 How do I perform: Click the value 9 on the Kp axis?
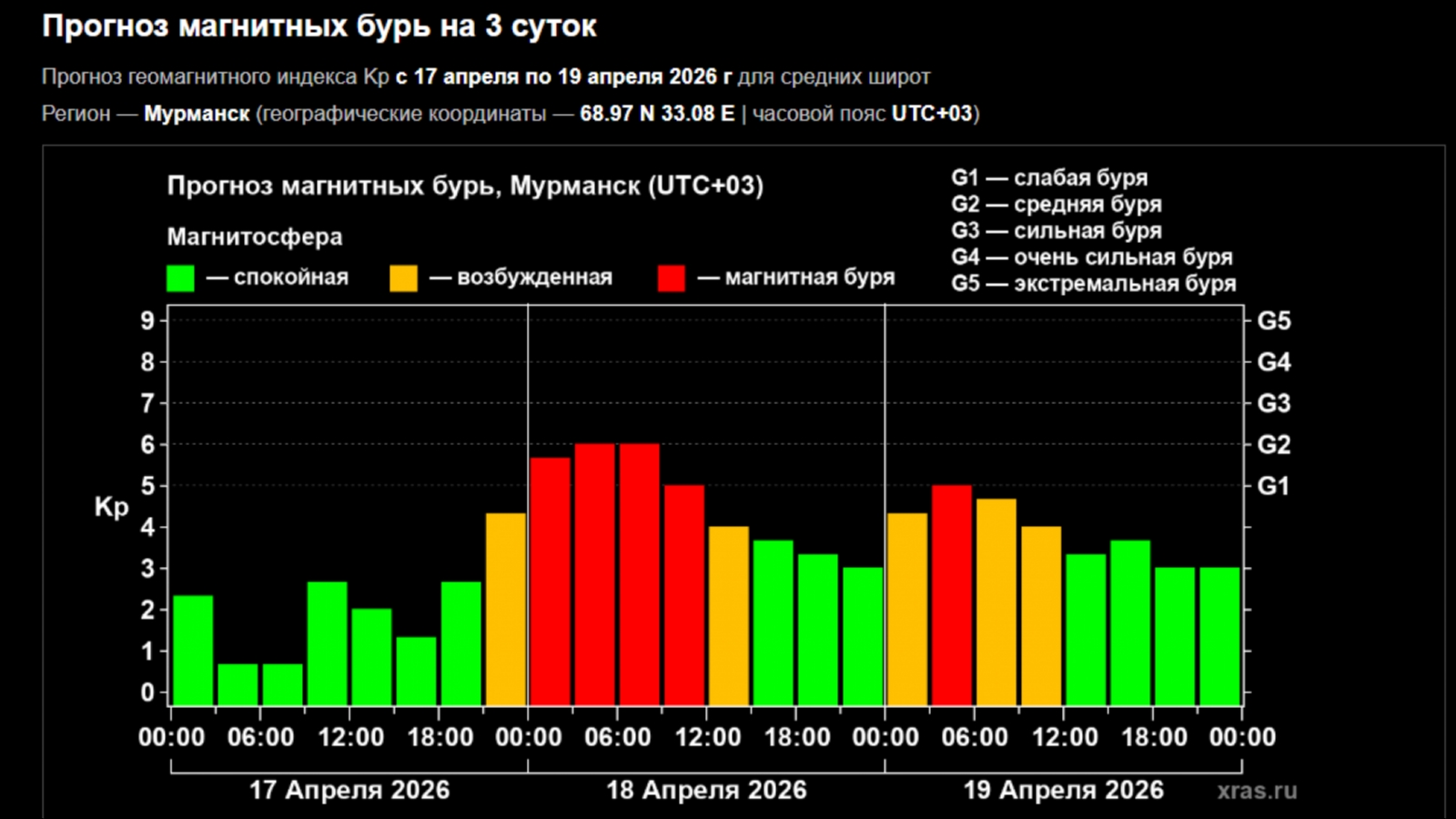click(147, 320)
